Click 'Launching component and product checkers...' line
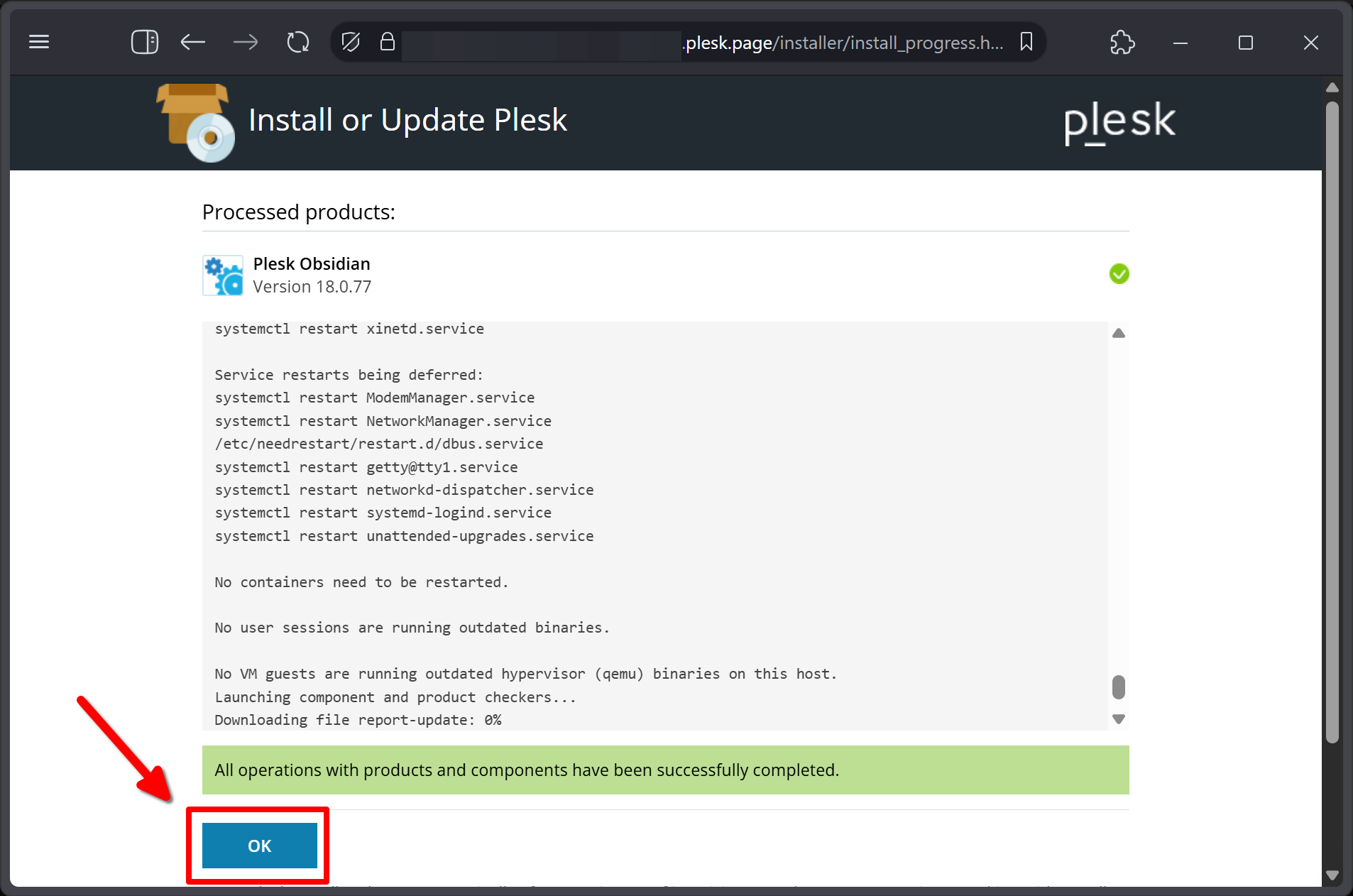 point(395,697)
